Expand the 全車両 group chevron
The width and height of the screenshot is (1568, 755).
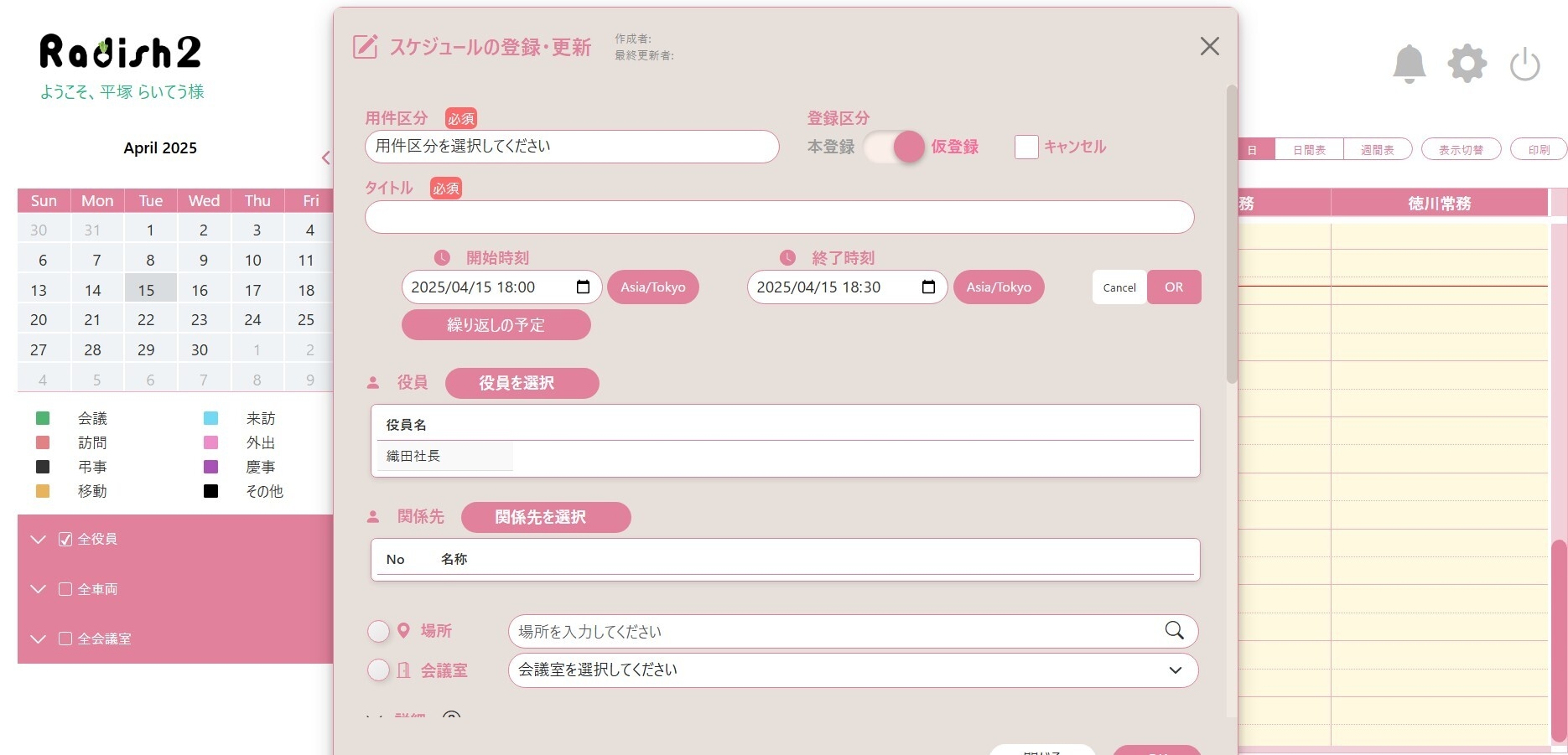[38, 589]
